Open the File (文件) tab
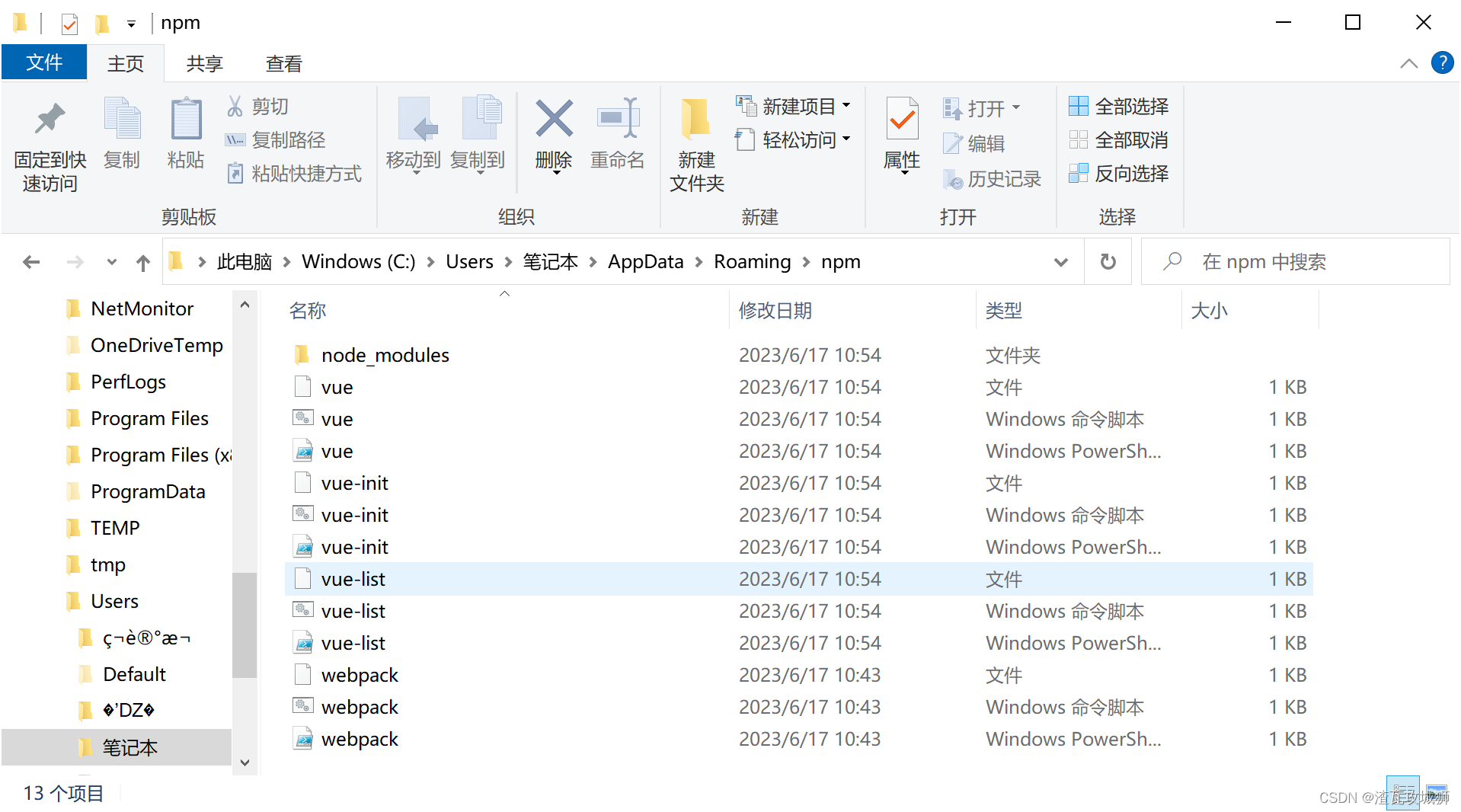 point(44,62)
